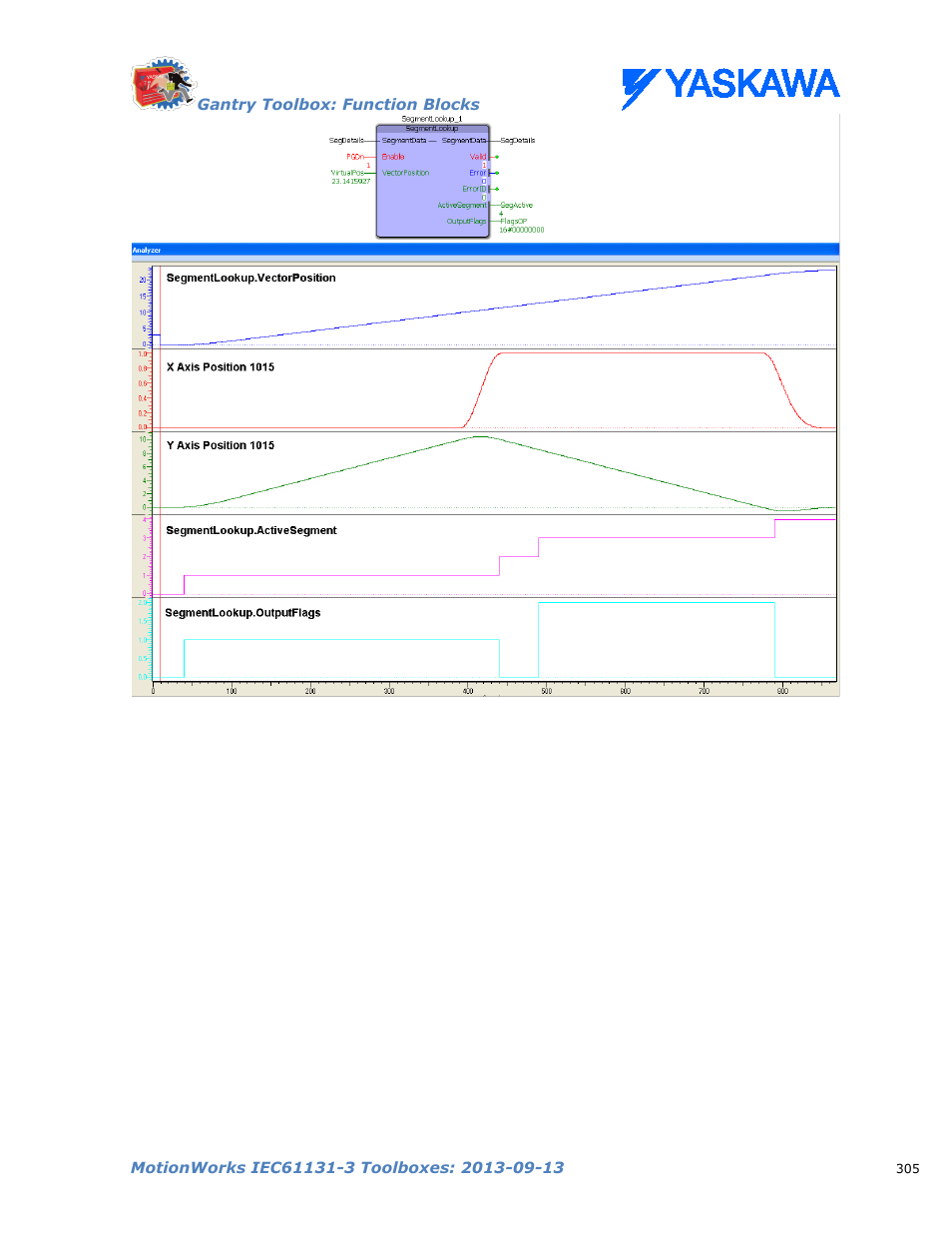This screenshot has width=952, height=1233.
Task: Click the Gantry Toolbox gear emblem icon
Action: pyautogui.click(x=163, y=84)
